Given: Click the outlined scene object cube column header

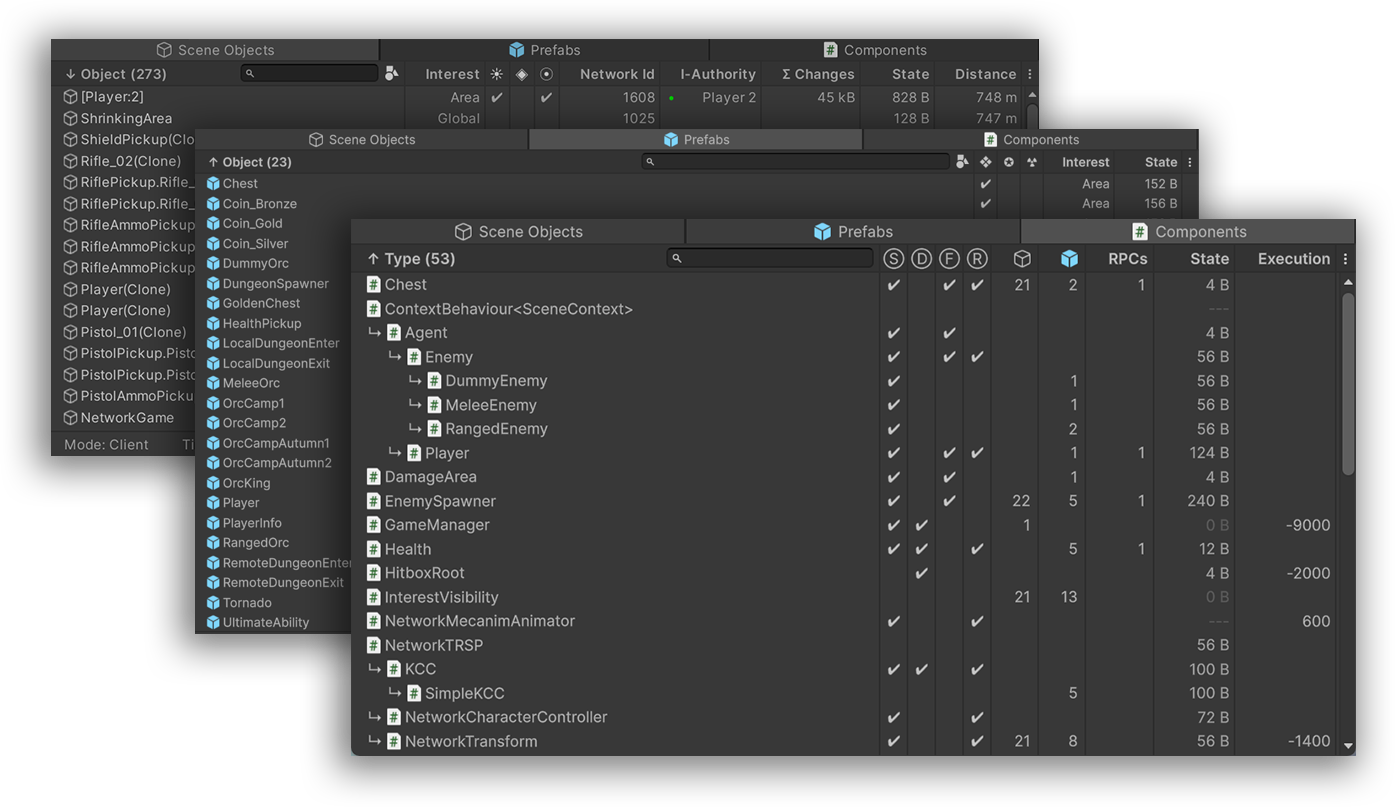Looking at the screenshot, I should tap(1022, 259).
